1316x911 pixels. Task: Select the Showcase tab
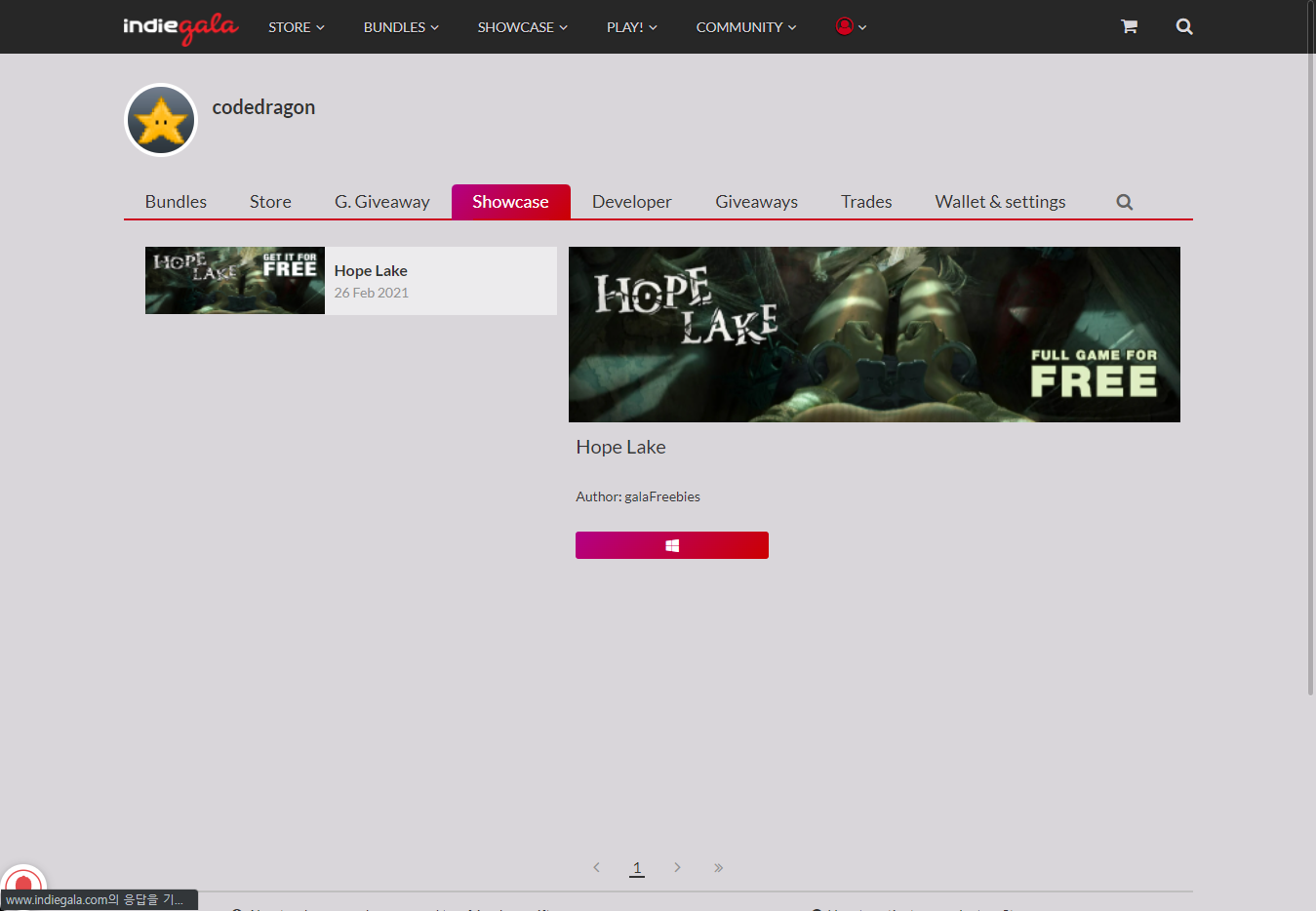510,202
